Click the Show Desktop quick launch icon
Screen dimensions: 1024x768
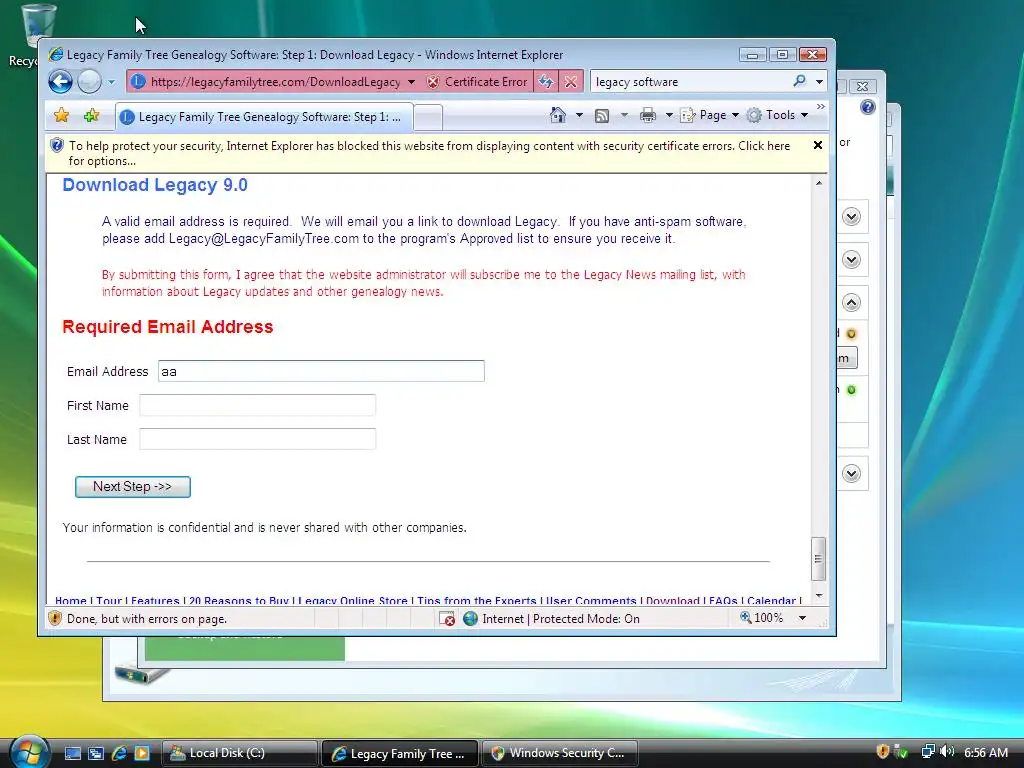pyautogui.click(x=72, y=753)
